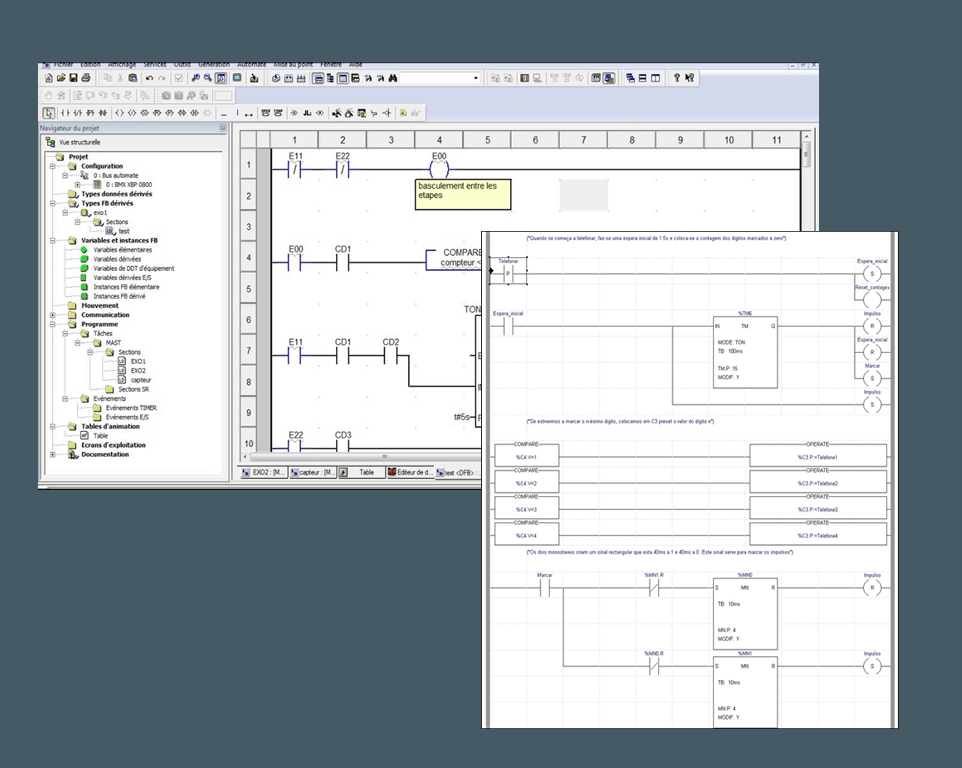Collapse the Programme tree node
Screen dimensions: 962x768
point(53,324)
